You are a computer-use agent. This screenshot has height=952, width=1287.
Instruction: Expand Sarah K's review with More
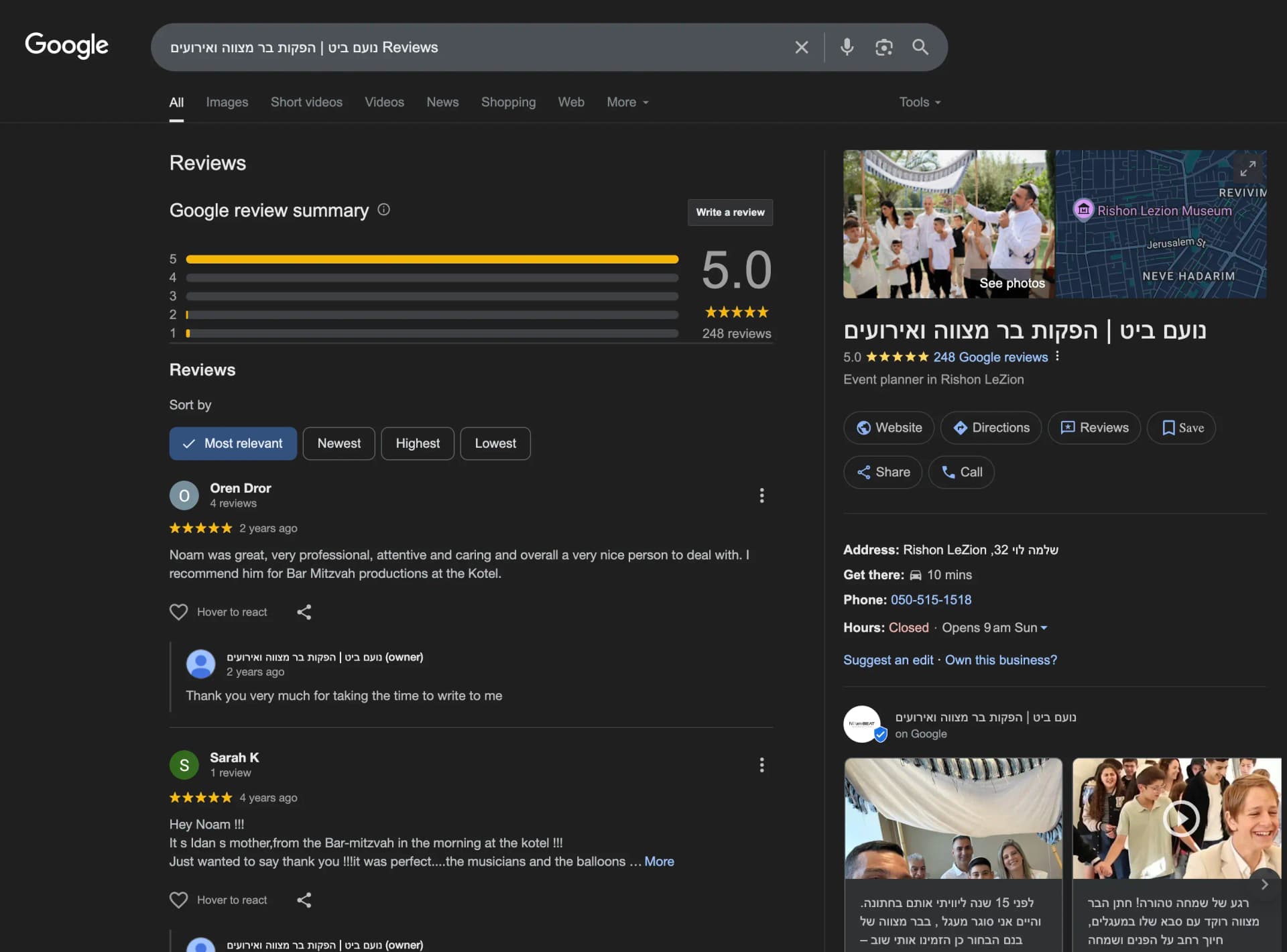(x=659, y=861)
